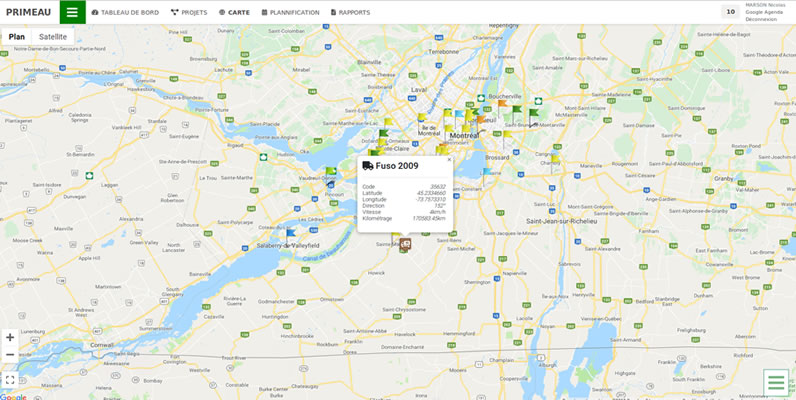Click the Saint-Jean-sur-Richelieu map label
Image resolution: width=796 pixels, height=400 pixels.
coord(561,221)
